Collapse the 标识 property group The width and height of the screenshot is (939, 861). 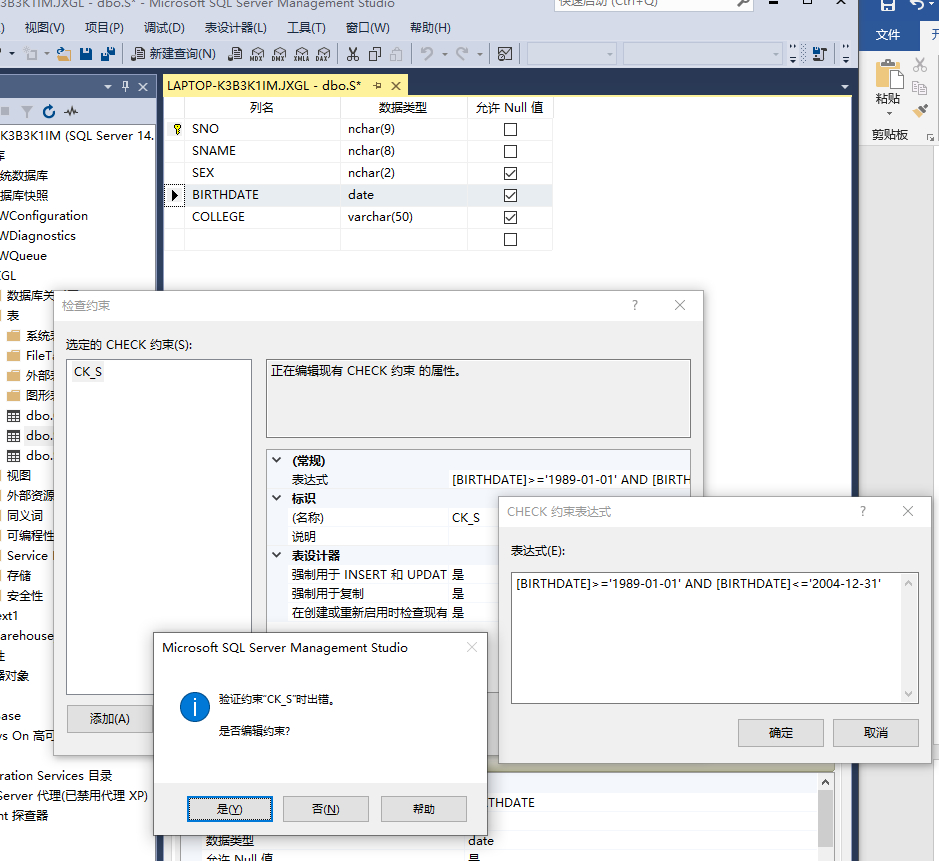277,498
